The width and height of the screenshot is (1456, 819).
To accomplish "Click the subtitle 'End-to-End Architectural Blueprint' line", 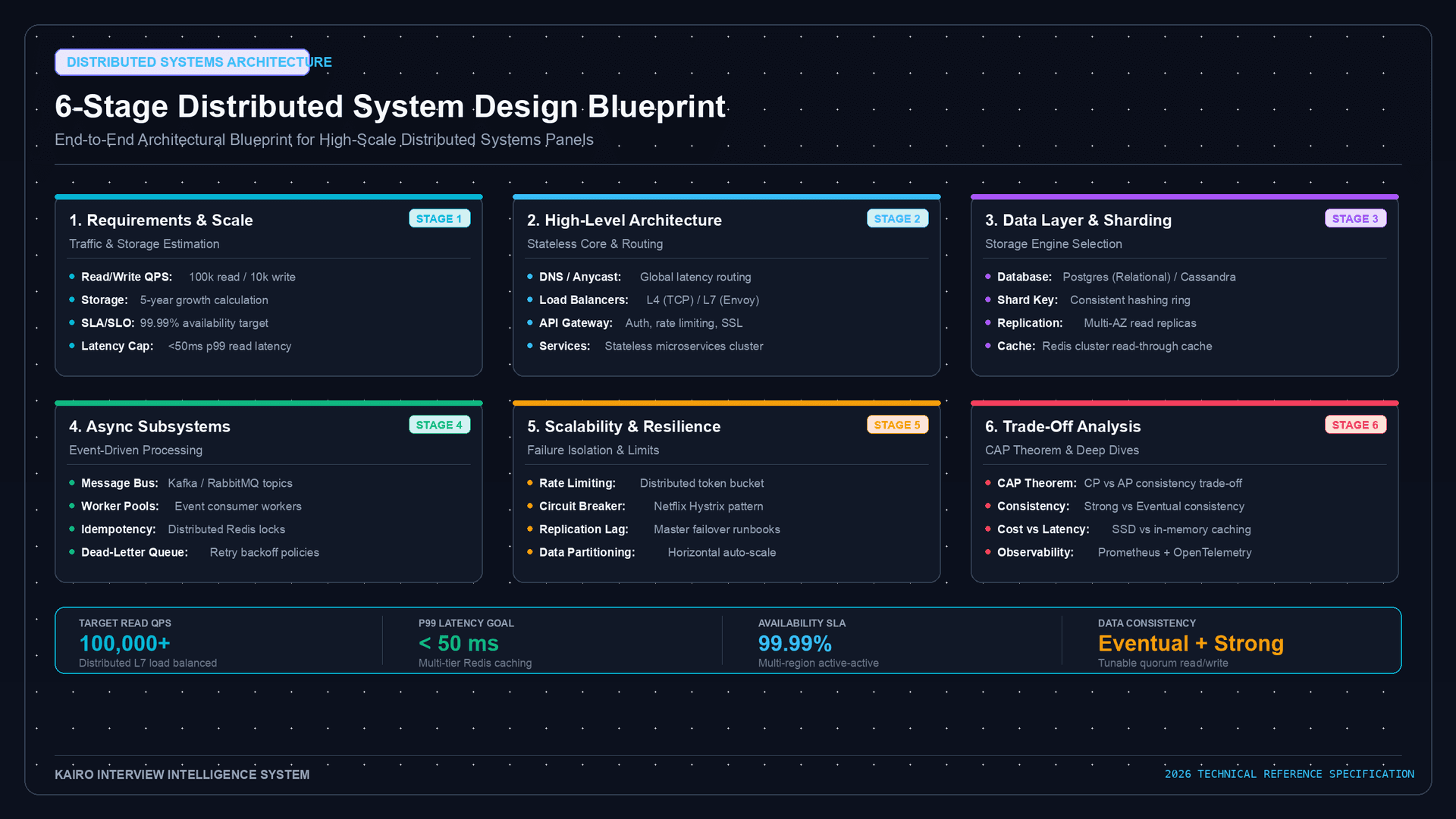I will pos(324,140).
